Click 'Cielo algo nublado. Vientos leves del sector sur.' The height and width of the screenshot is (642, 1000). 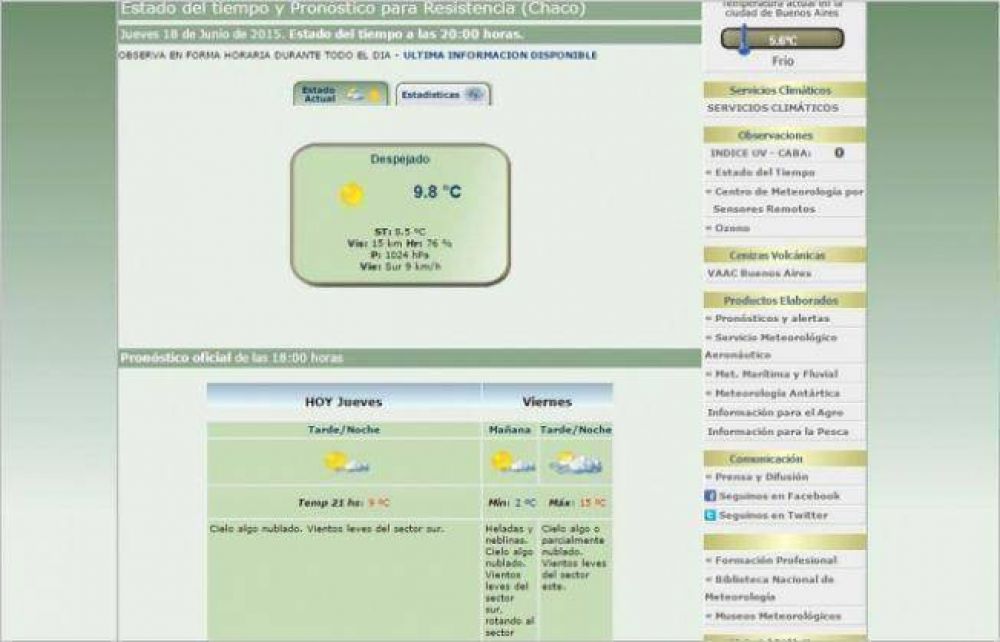tap(327, 529)
